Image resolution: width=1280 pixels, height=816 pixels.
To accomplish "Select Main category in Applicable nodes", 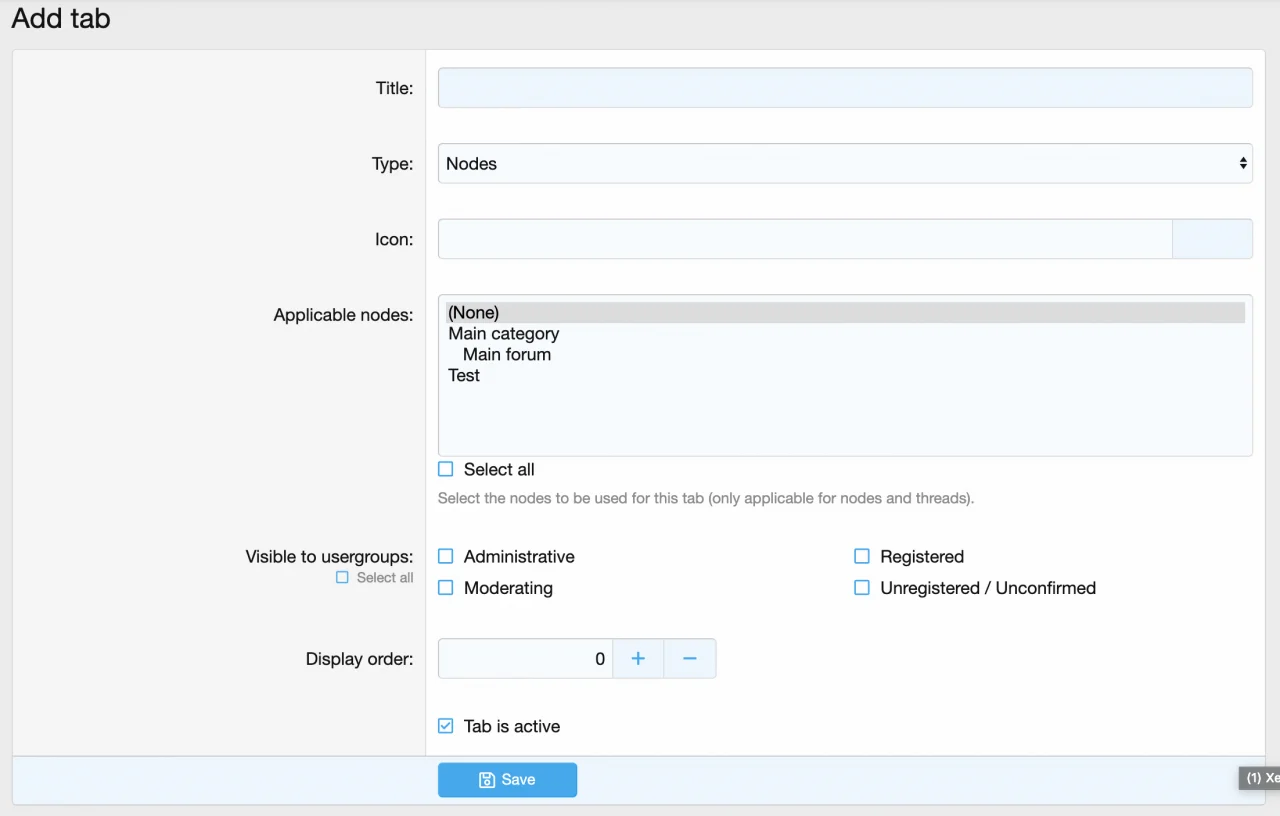I will 504,334.
